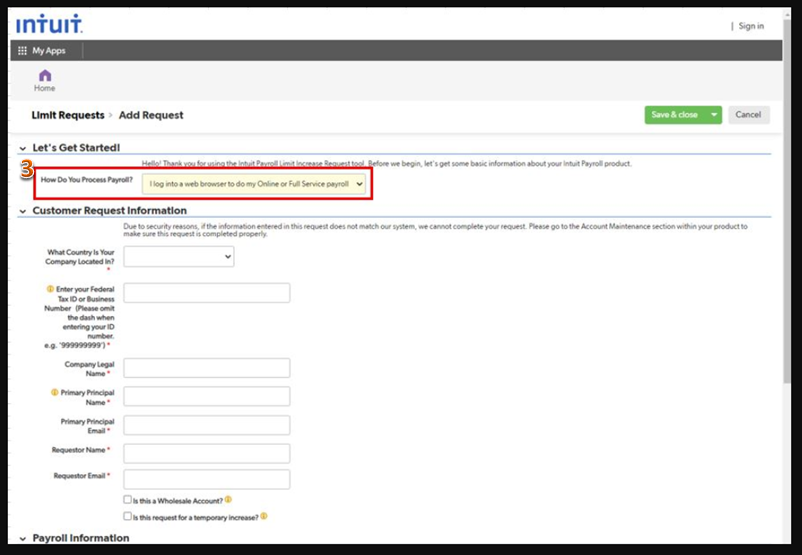Screen dimensions: 802x555
Task: Click info icon beside Primary Principal Name
Action: point(54,392)
